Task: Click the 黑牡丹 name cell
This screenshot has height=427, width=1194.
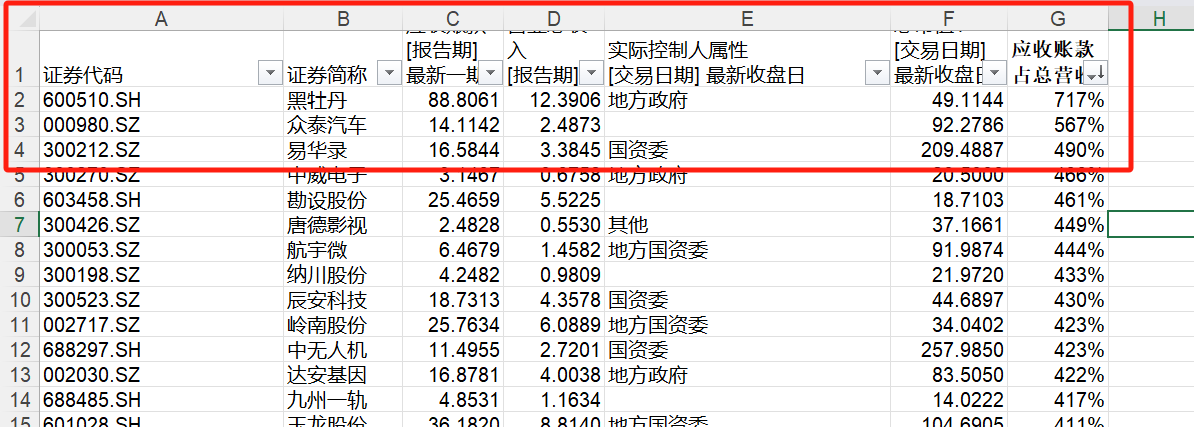Action: (343, 100)
